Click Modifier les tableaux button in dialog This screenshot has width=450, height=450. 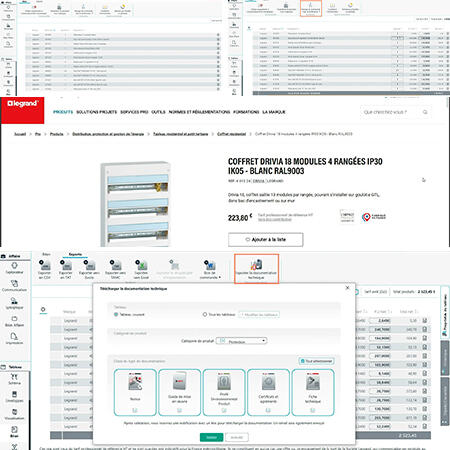(260, 314)
